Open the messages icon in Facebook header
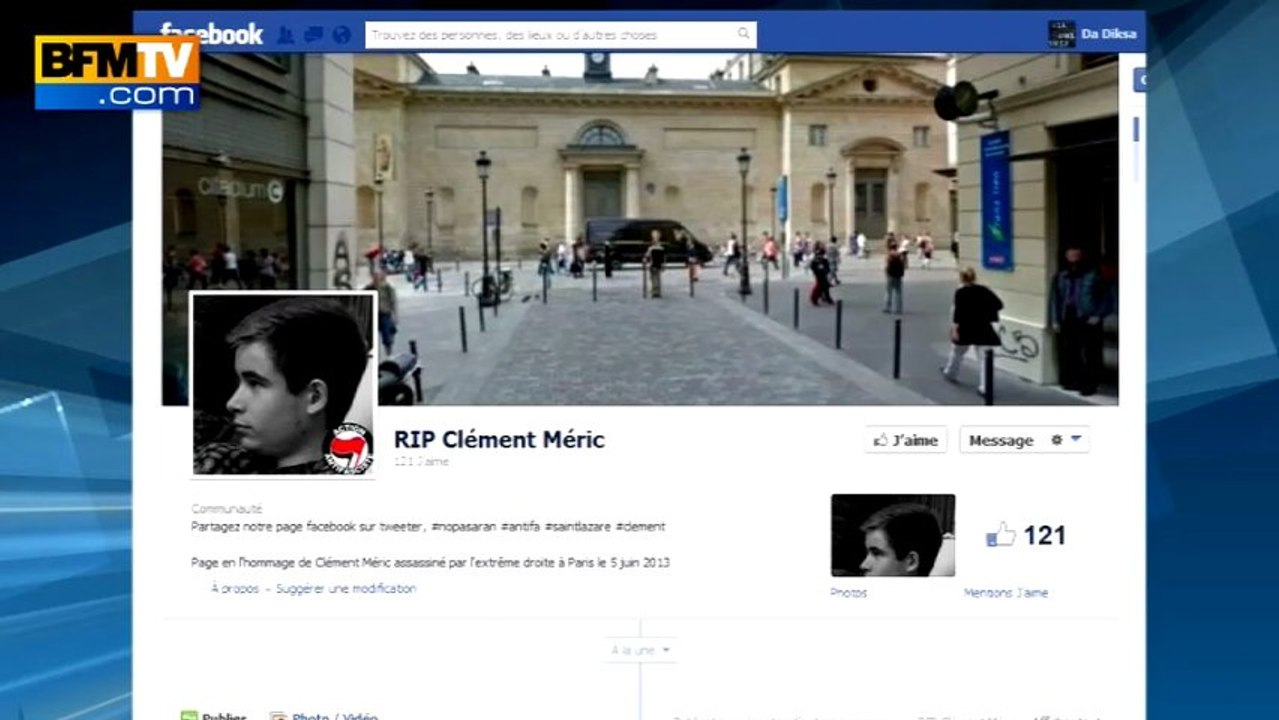 pyautogui.click(x=314, y=35)
